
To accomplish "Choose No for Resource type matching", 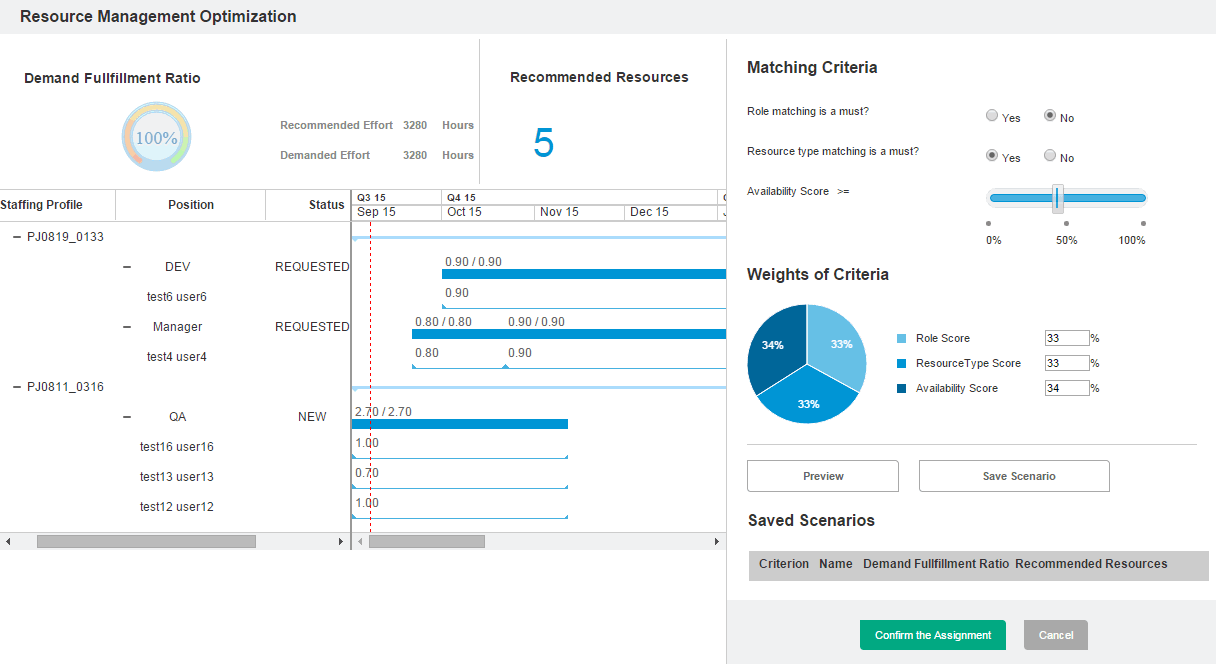I will click(x=1050, y=156).
